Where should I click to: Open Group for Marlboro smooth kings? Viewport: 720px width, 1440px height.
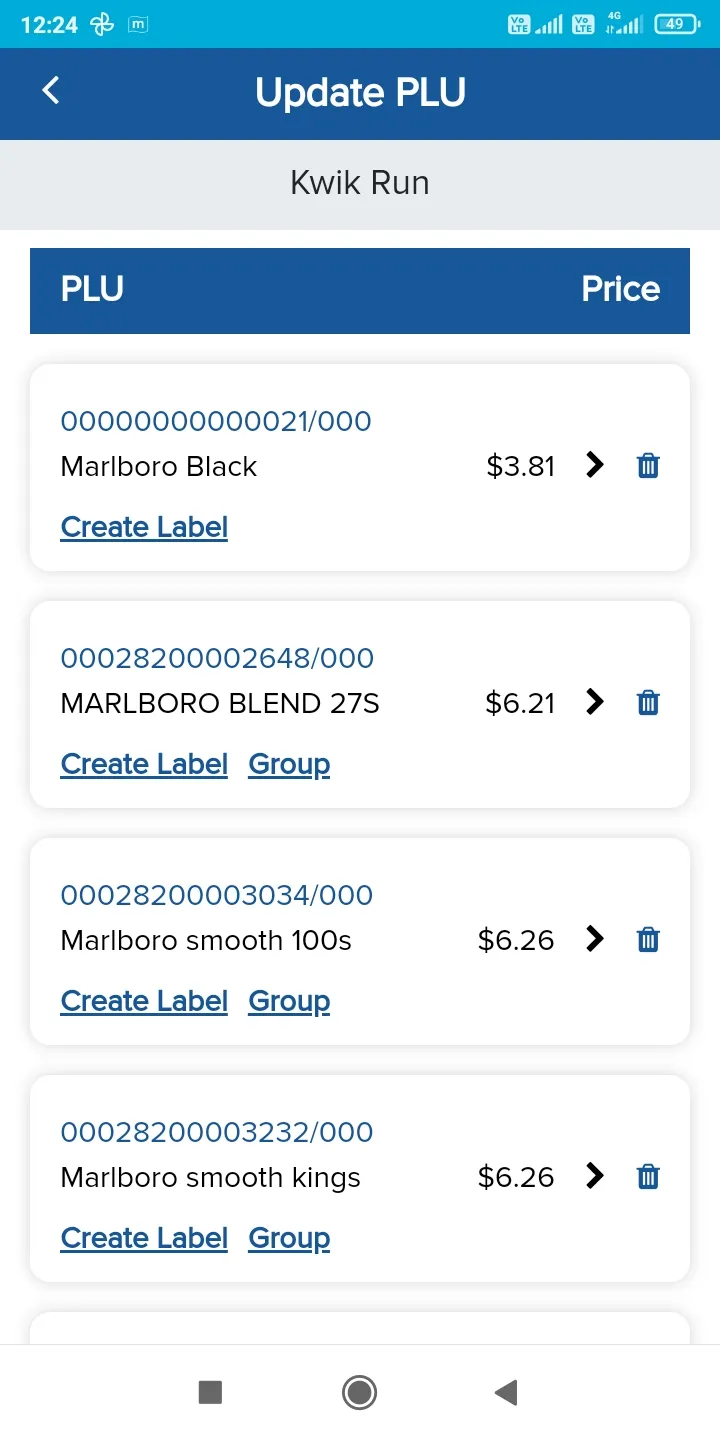289,1238
